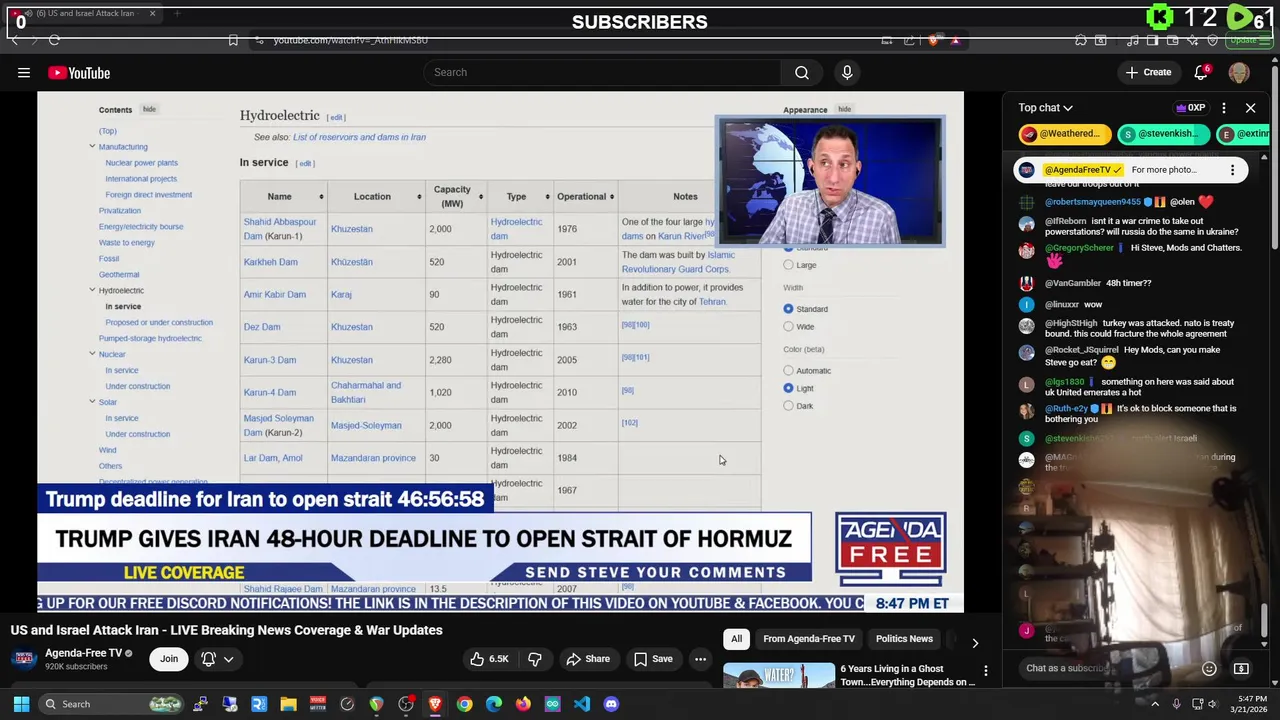Open live chat more options menu
Screen dimensions: 1280x720
click(x=1224, y=108)
